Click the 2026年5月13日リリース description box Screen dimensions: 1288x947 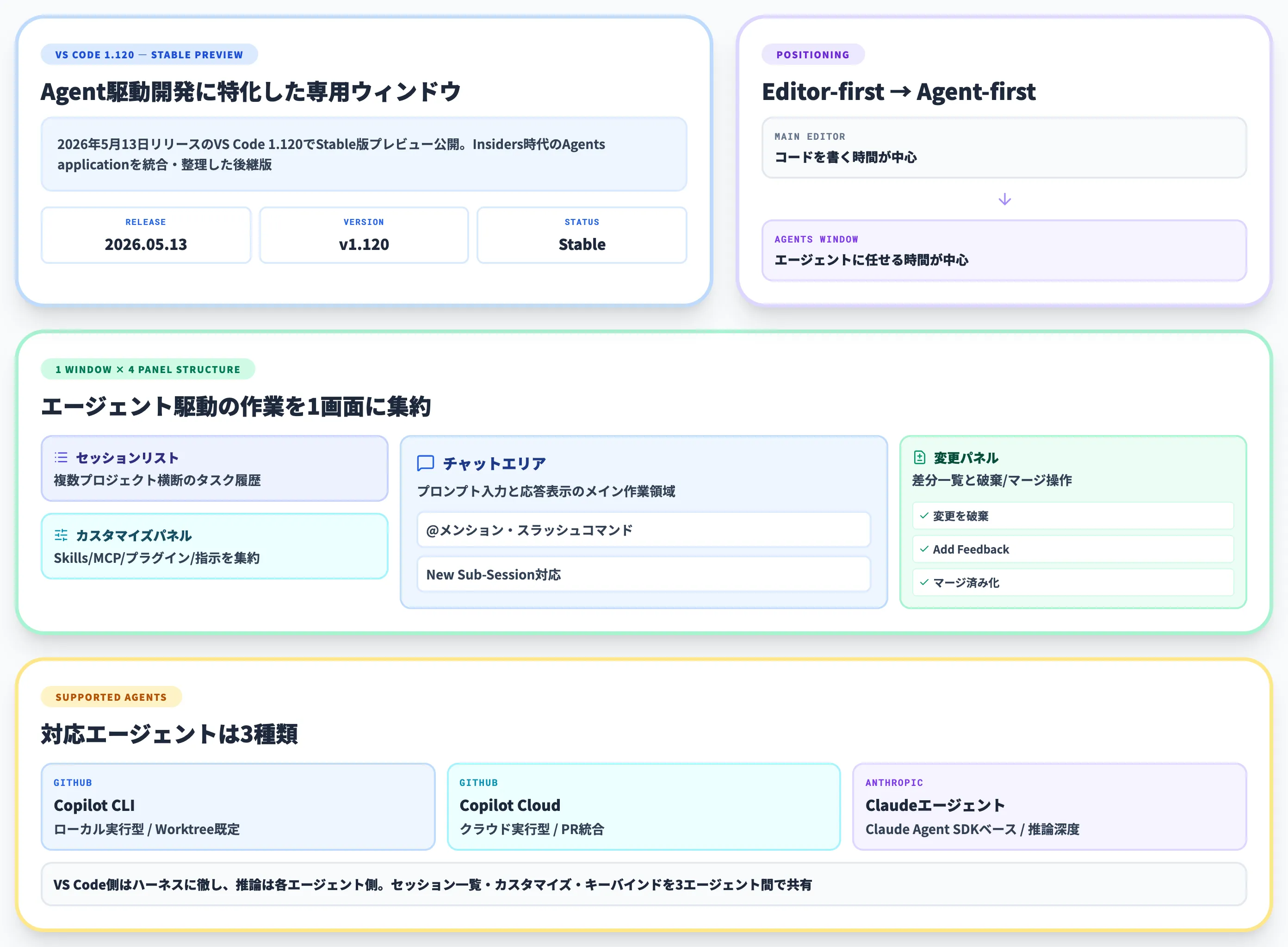(x=364, y=154)
